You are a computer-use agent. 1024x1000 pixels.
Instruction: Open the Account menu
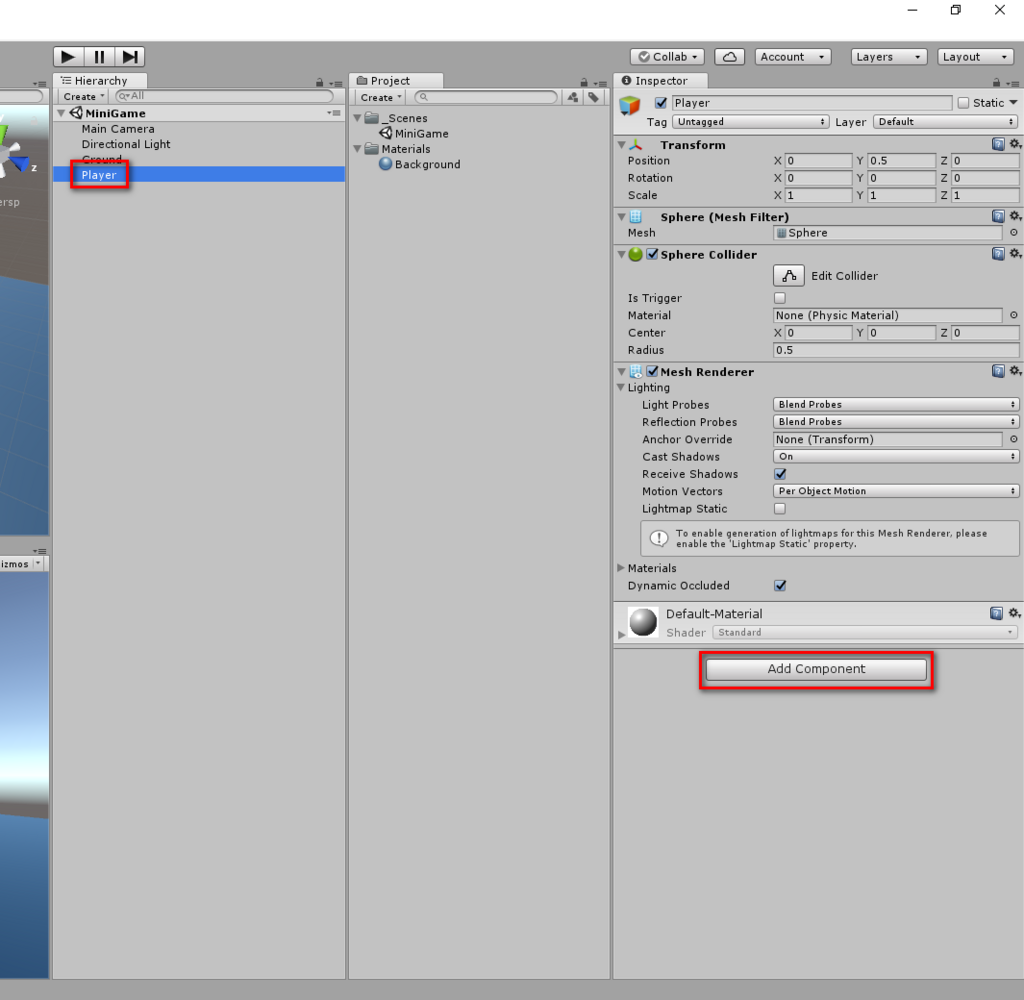pyautogui.click(x=793, y=57)
